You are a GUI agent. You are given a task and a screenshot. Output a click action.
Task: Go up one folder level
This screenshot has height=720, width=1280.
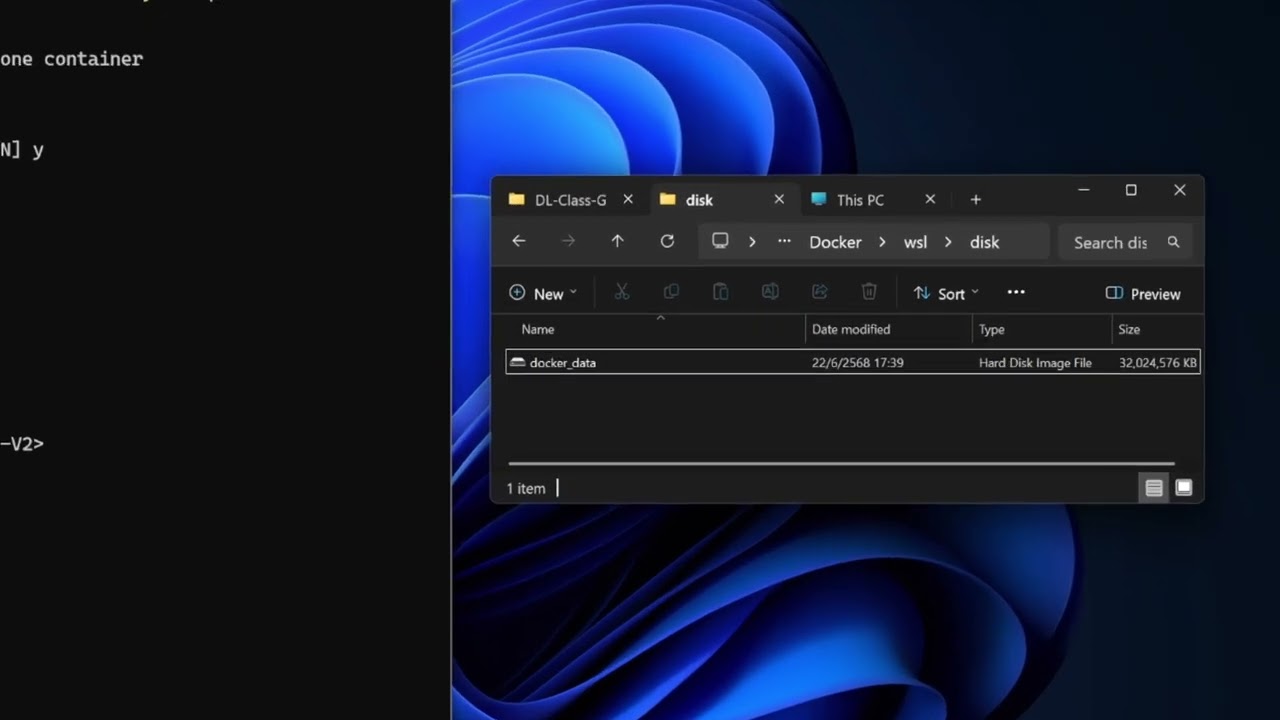(x=617, y=241)
